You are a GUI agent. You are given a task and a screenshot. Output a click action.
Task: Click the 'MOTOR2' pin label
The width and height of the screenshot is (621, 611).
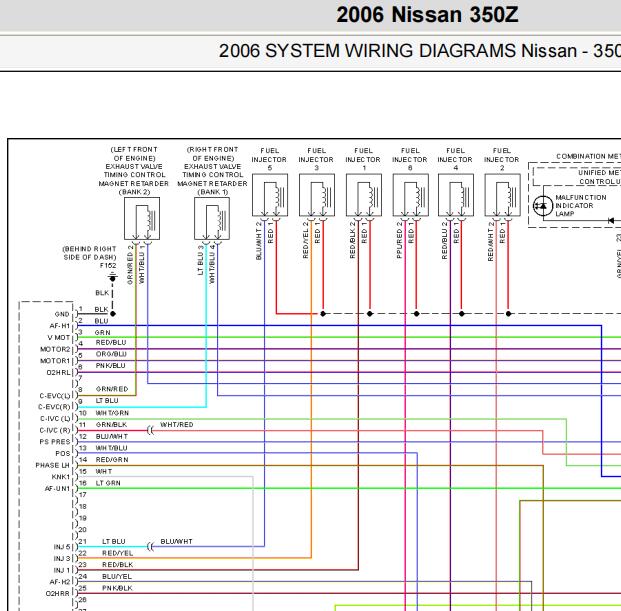(55, 349)
